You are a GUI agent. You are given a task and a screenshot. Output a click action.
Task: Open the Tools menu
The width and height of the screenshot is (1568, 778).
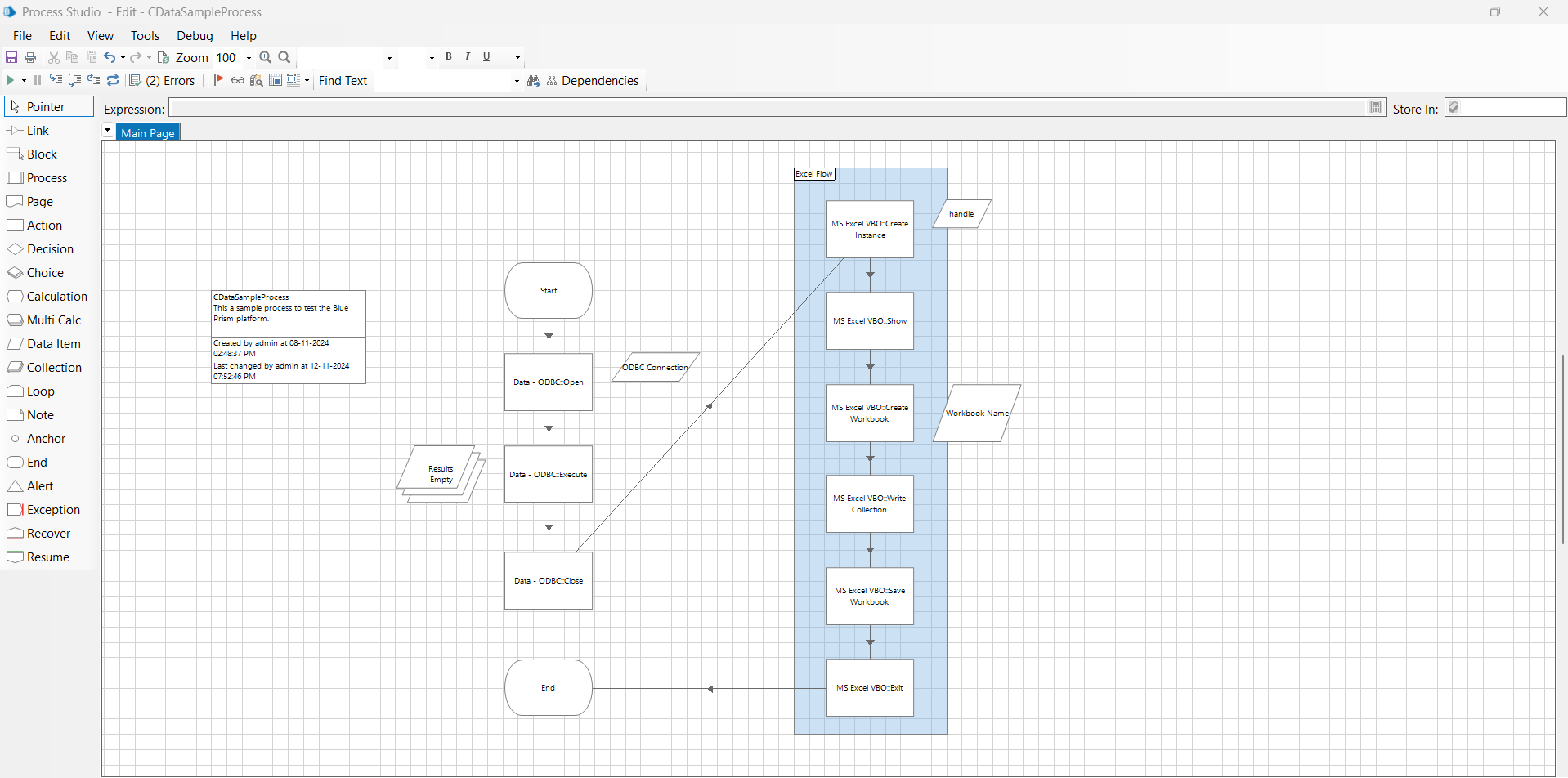point(145,36)
